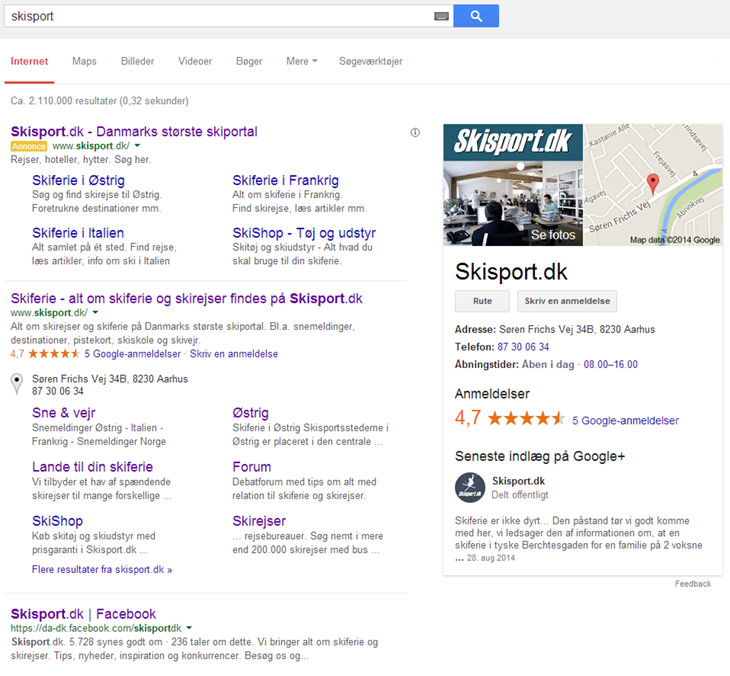The width and height of the screenshot is (730, 676).
Task: Switch to the Maps tab
Action: [84, 61]
